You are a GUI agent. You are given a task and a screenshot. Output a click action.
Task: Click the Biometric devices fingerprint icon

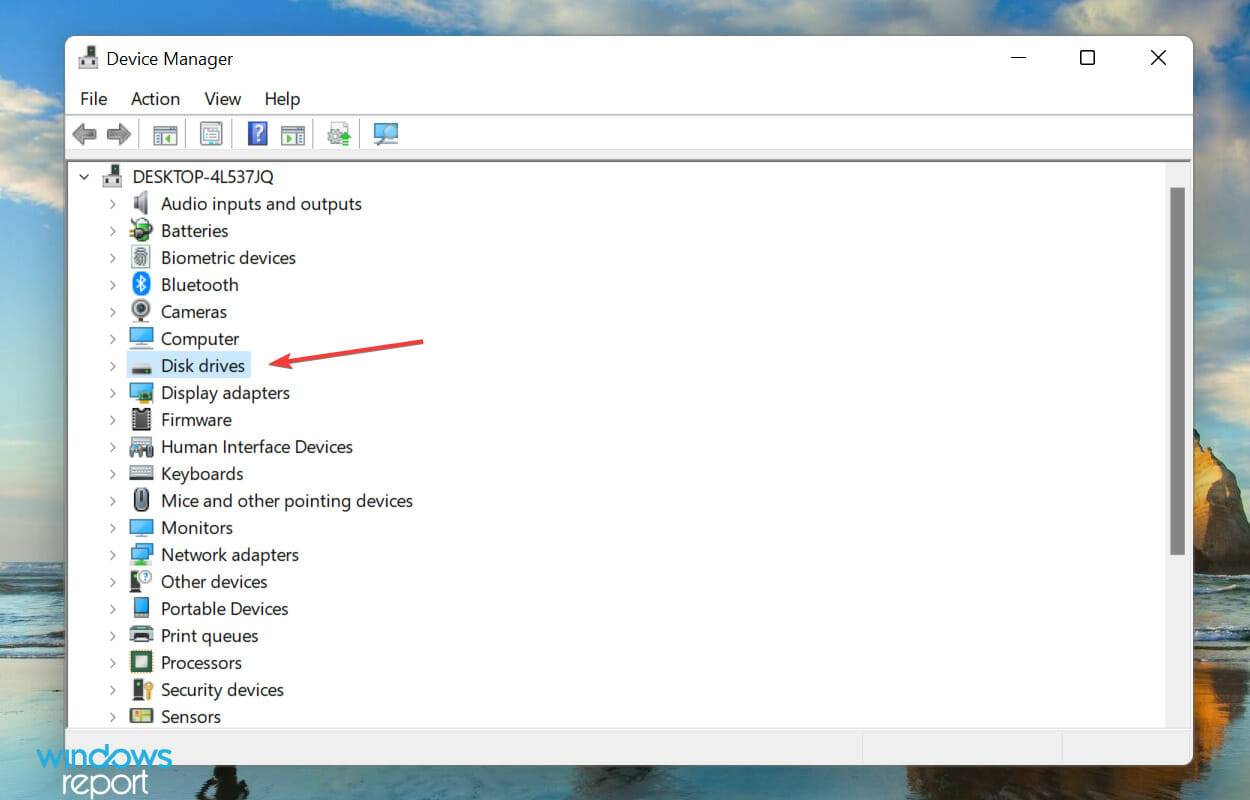point(141,257)
